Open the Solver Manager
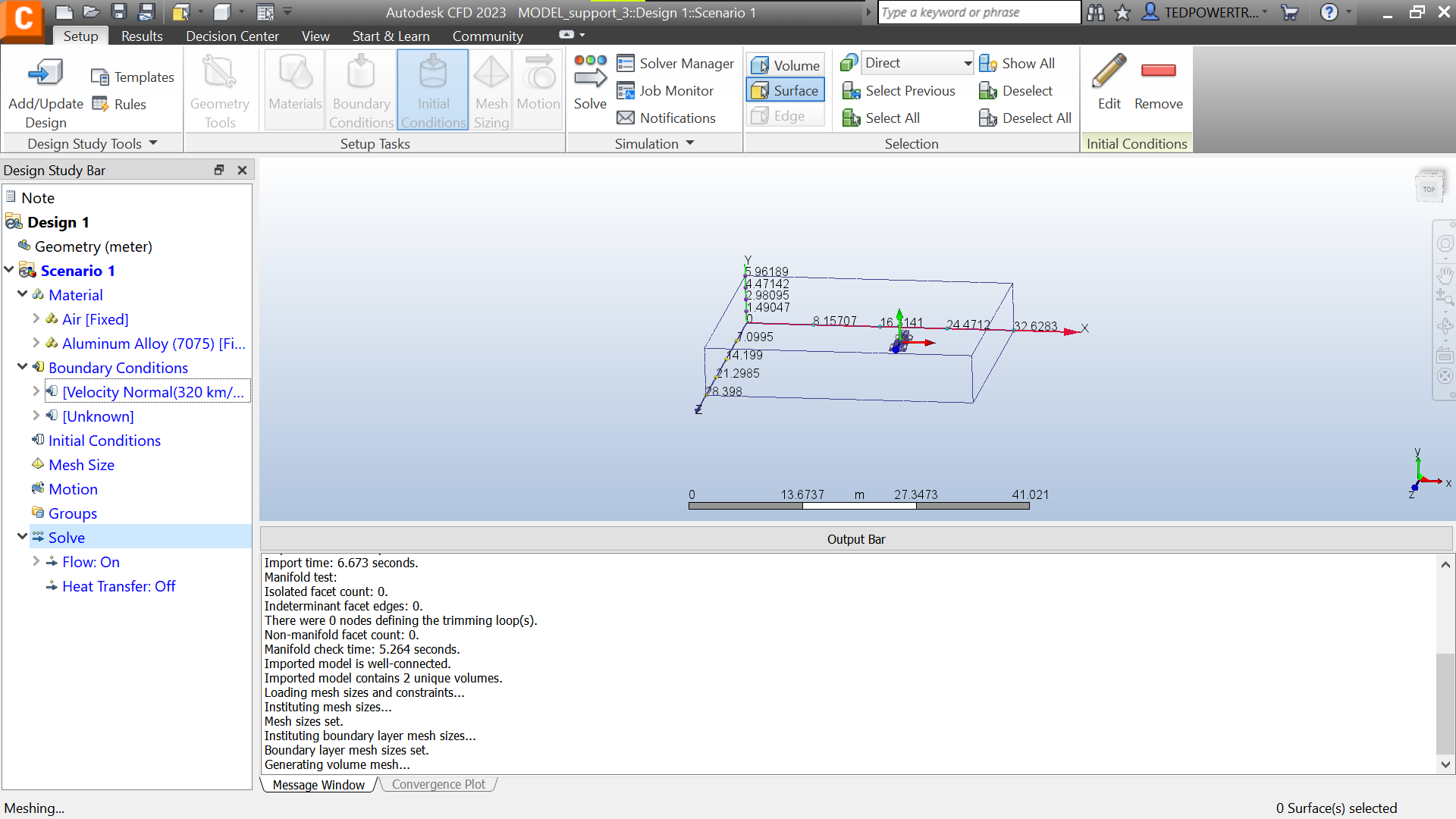Screen dimensions: 1456x819 (x=675, y=64)
